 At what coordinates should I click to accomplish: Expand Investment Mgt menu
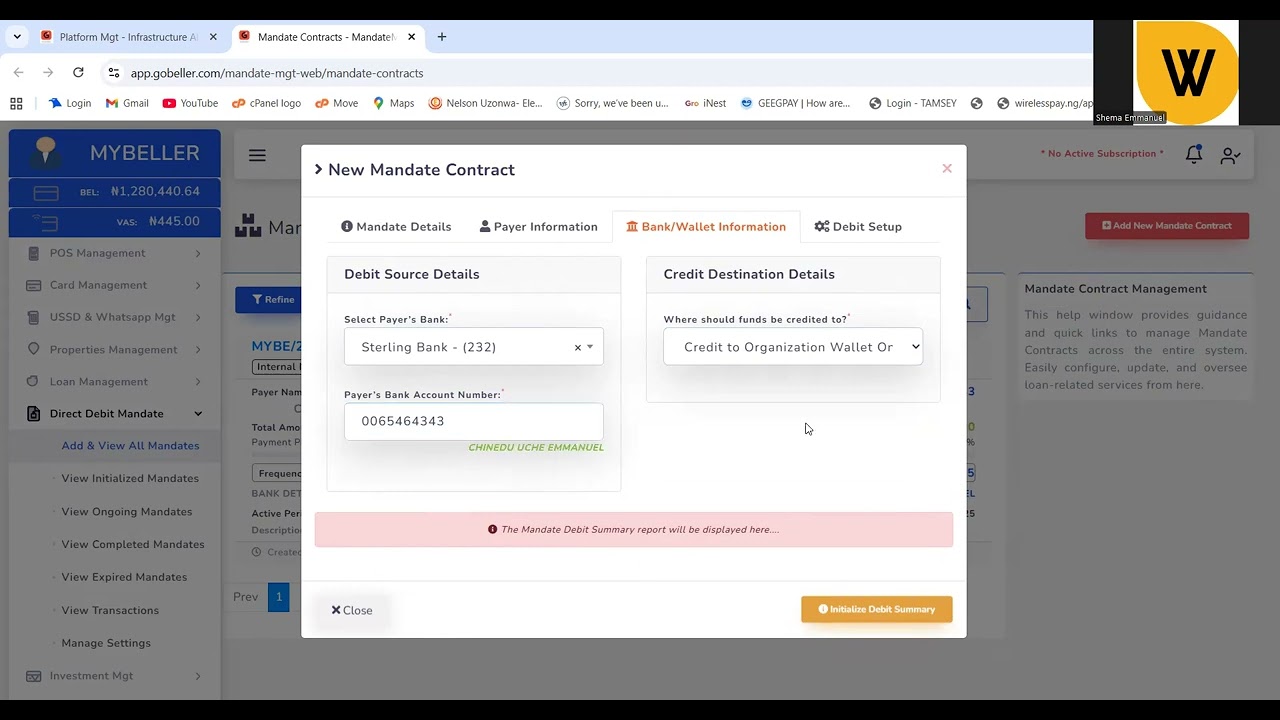click(x=115, y=676)
